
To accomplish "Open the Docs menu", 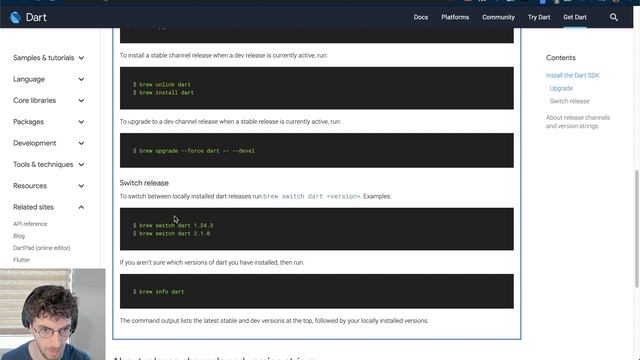I will pos(421,17).
